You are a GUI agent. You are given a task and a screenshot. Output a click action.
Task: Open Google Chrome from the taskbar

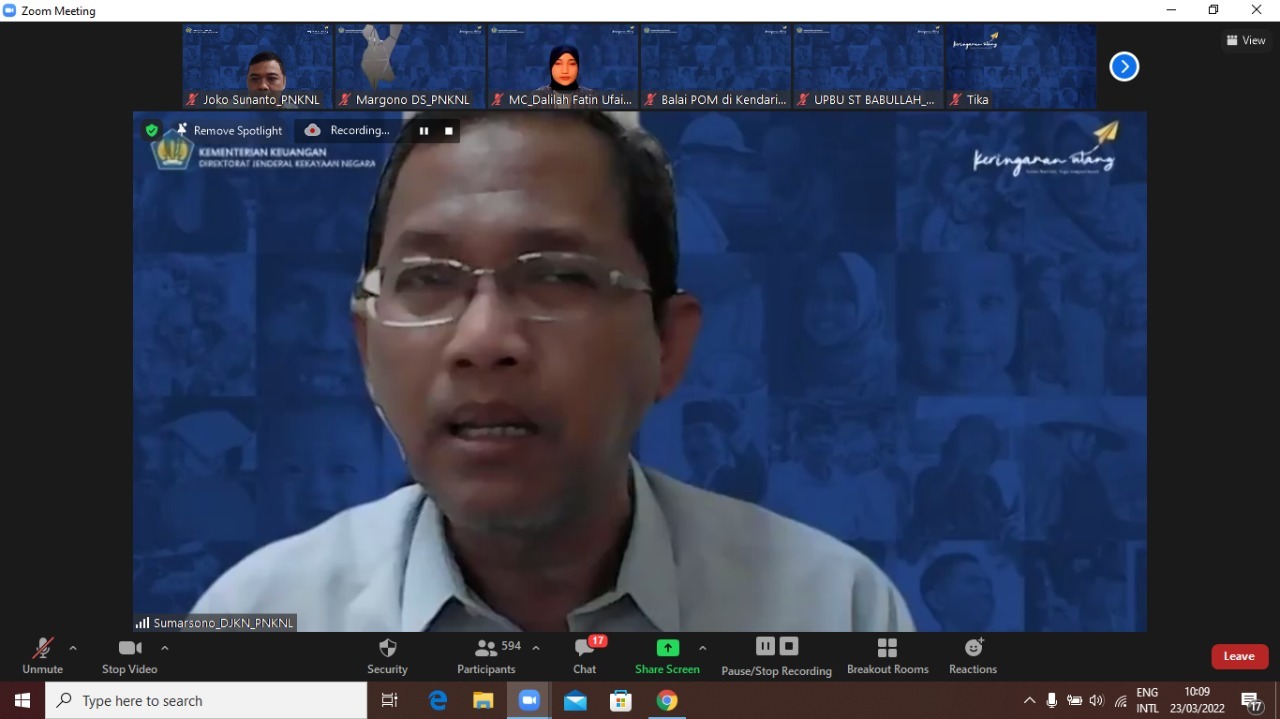pos(666,700)
